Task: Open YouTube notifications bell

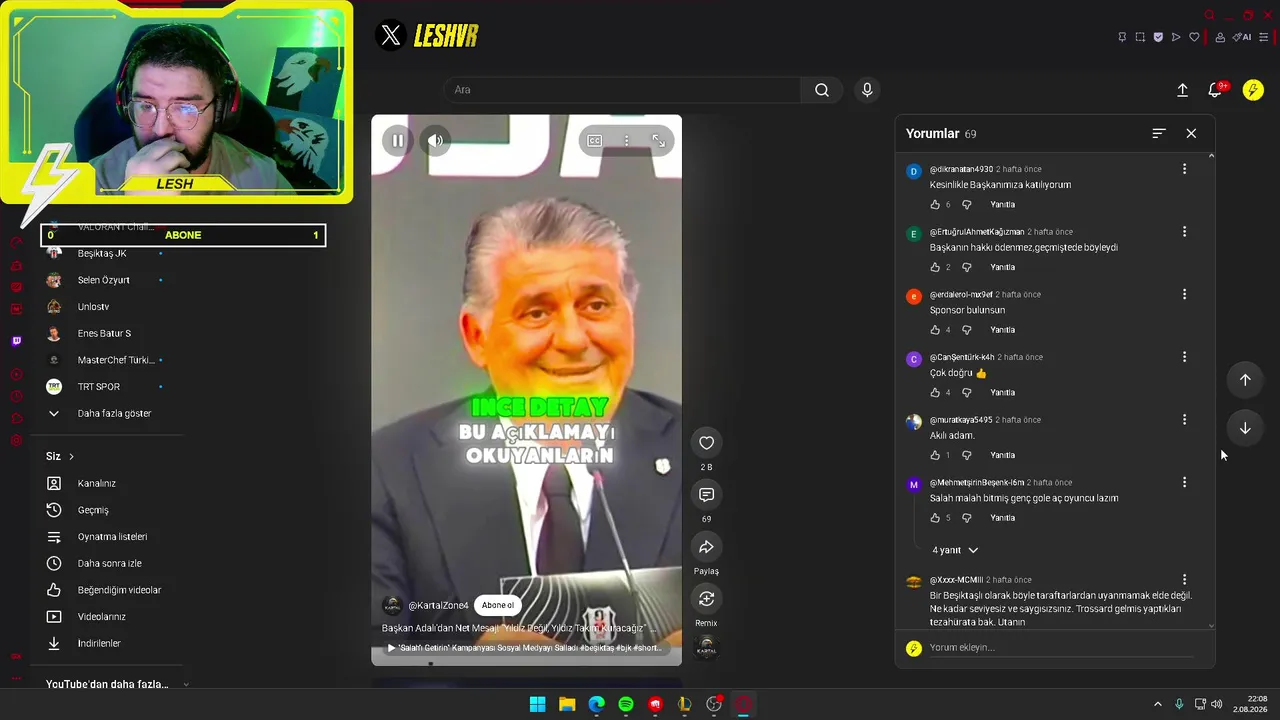Action: coord(1215,90)
